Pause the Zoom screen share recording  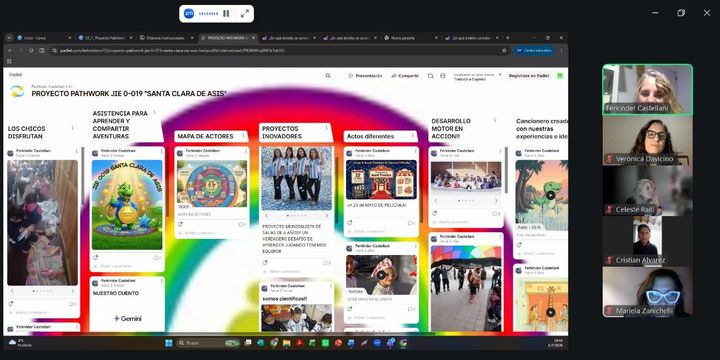pyautogui.click(x=226, y=14)
